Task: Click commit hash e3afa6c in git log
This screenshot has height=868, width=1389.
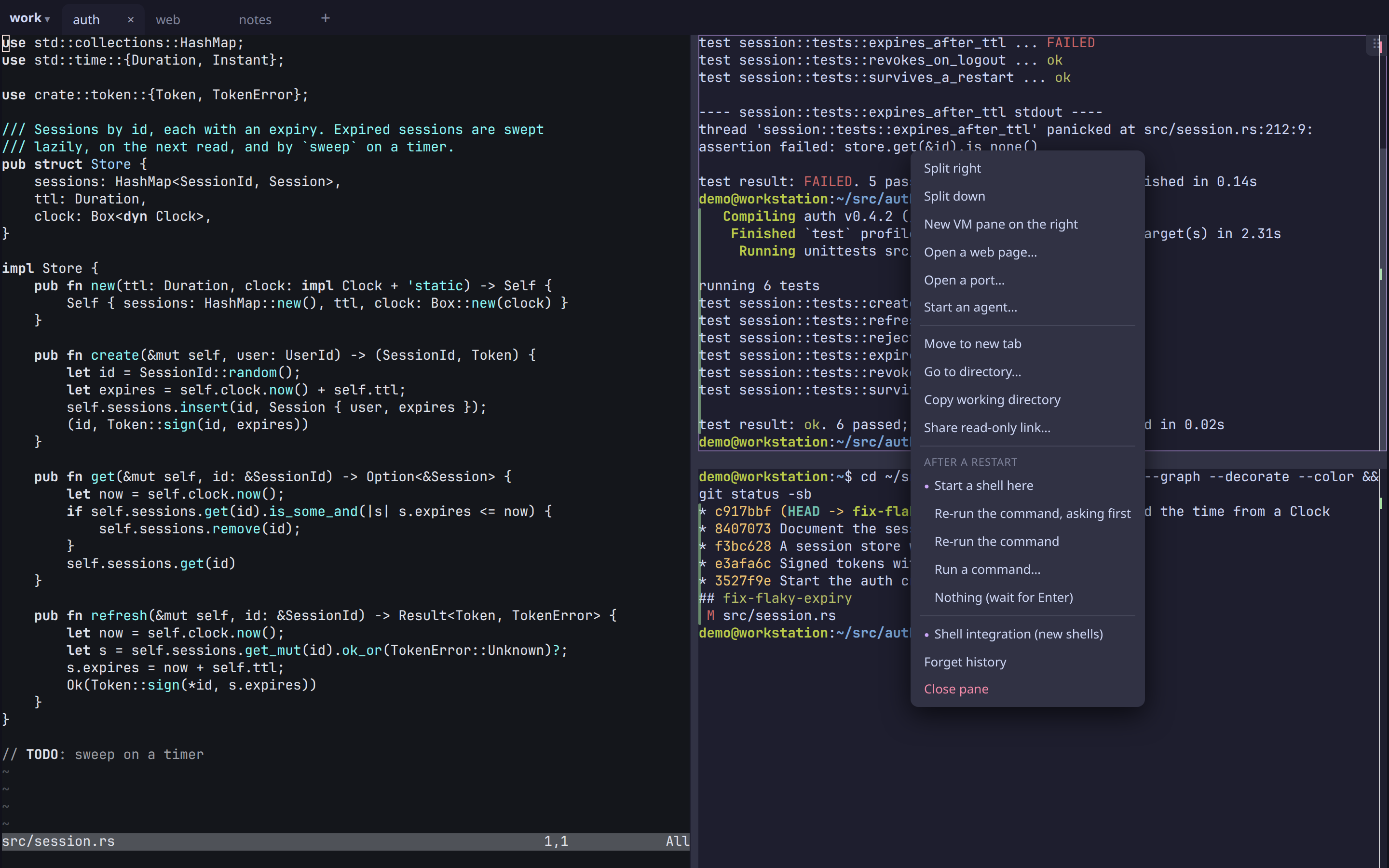Action: pos(742,564)
